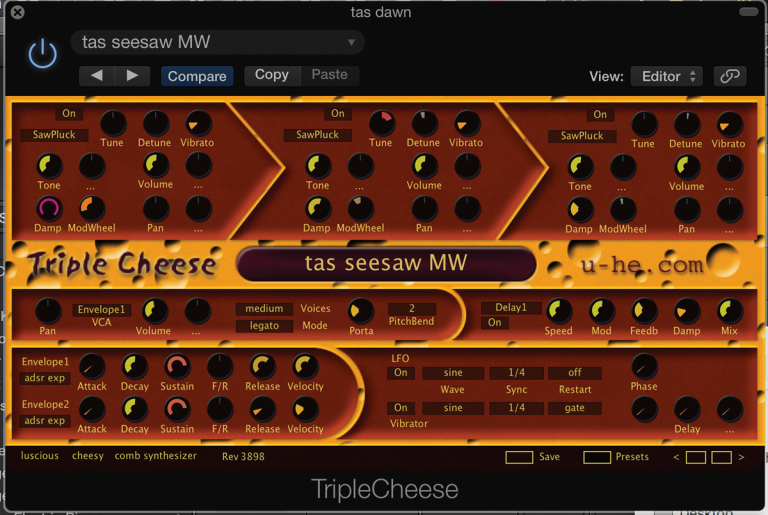Click the delay Feedb knob
768x515 pixels.
(x=644, y=311)
